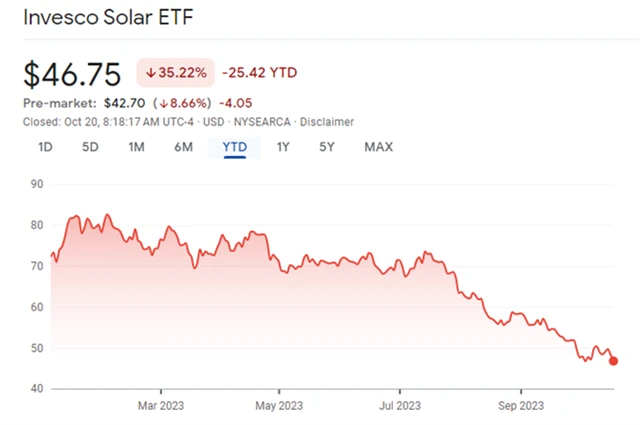Screen dimensions: 640x425
Task: Click the Mar 2023 axis label
Action: 161,407
